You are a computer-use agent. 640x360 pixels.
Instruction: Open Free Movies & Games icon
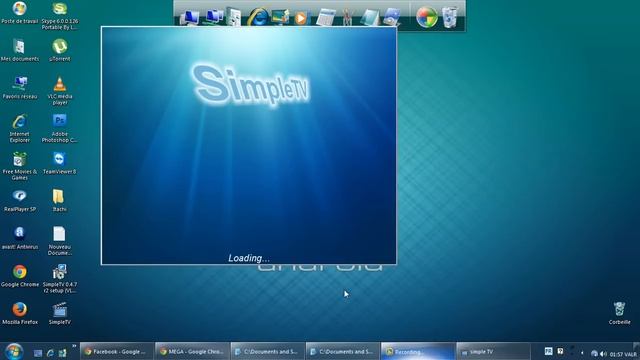(20, 166)
